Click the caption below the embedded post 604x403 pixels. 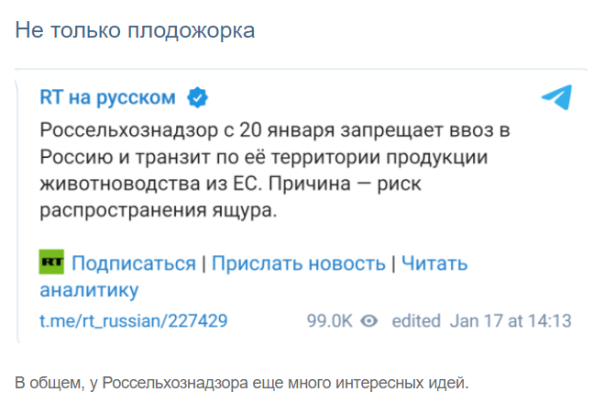(241, 381)
